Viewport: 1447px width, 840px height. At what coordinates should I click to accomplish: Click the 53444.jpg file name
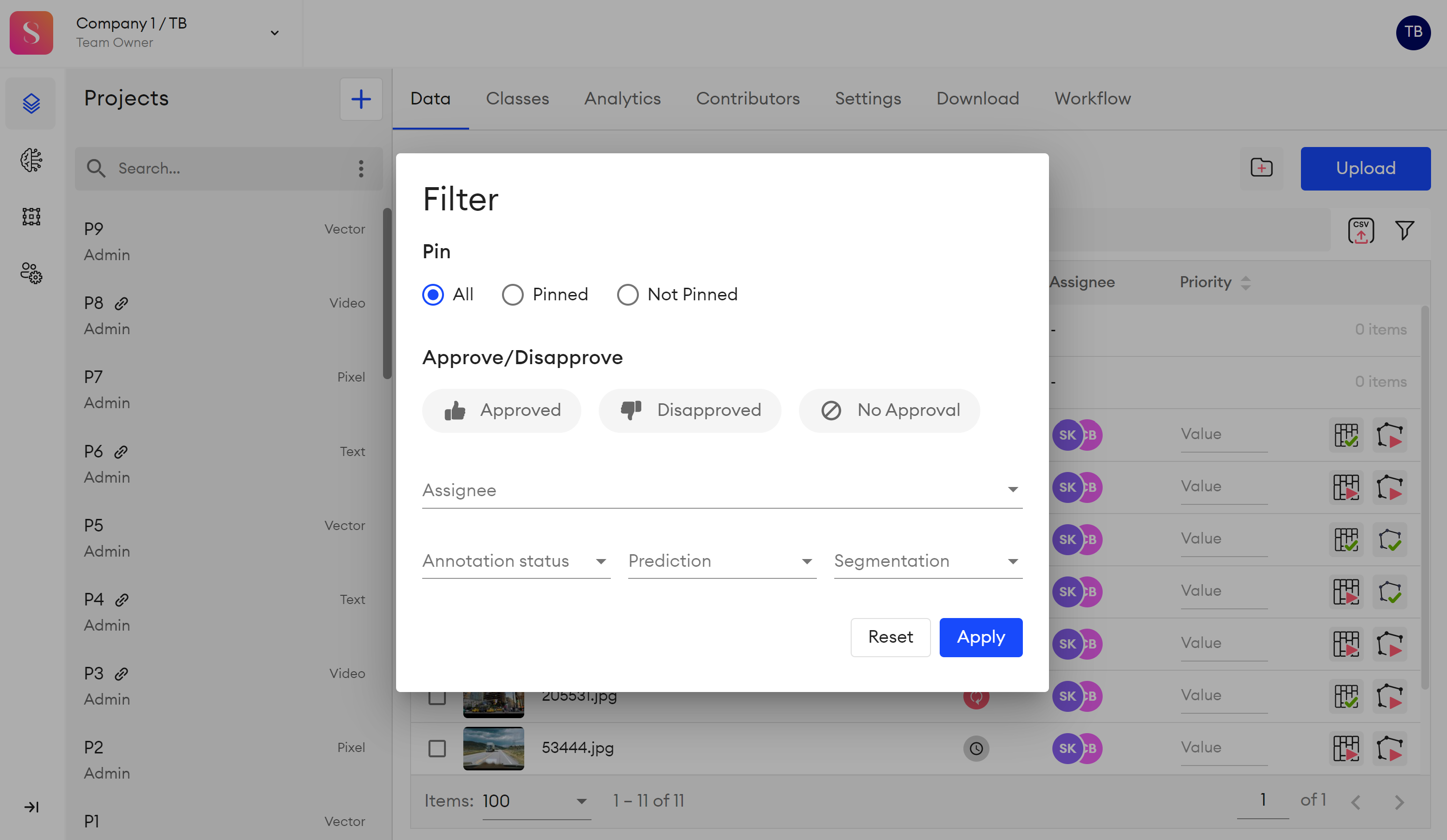coord(577,748)
